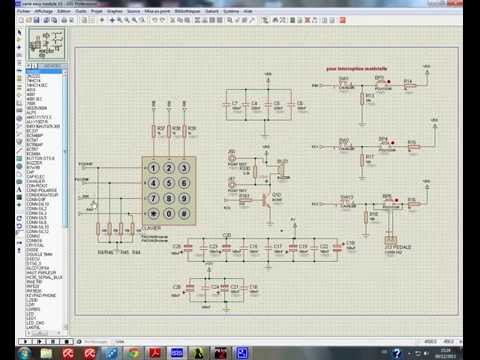Click keypad key 5 on schematic
This screenshot has width=480, height=360.
(169, 183)
